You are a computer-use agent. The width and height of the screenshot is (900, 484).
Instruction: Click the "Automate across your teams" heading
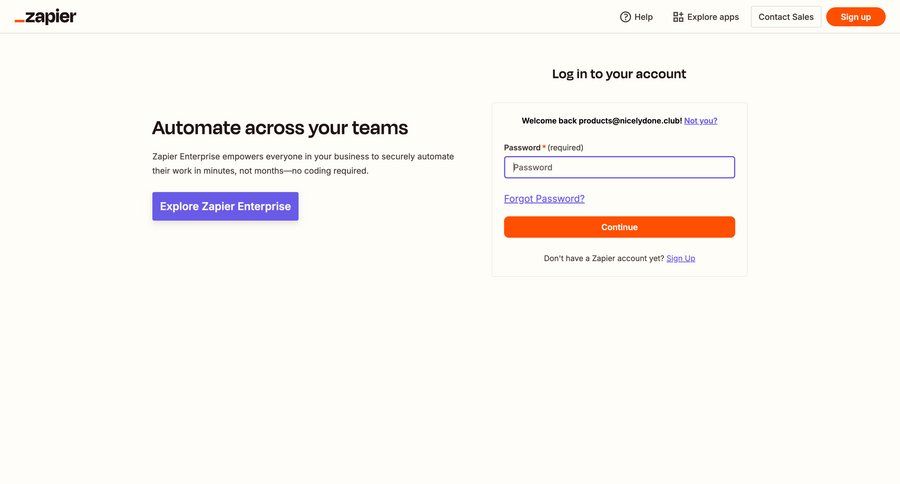pos(280,127)
